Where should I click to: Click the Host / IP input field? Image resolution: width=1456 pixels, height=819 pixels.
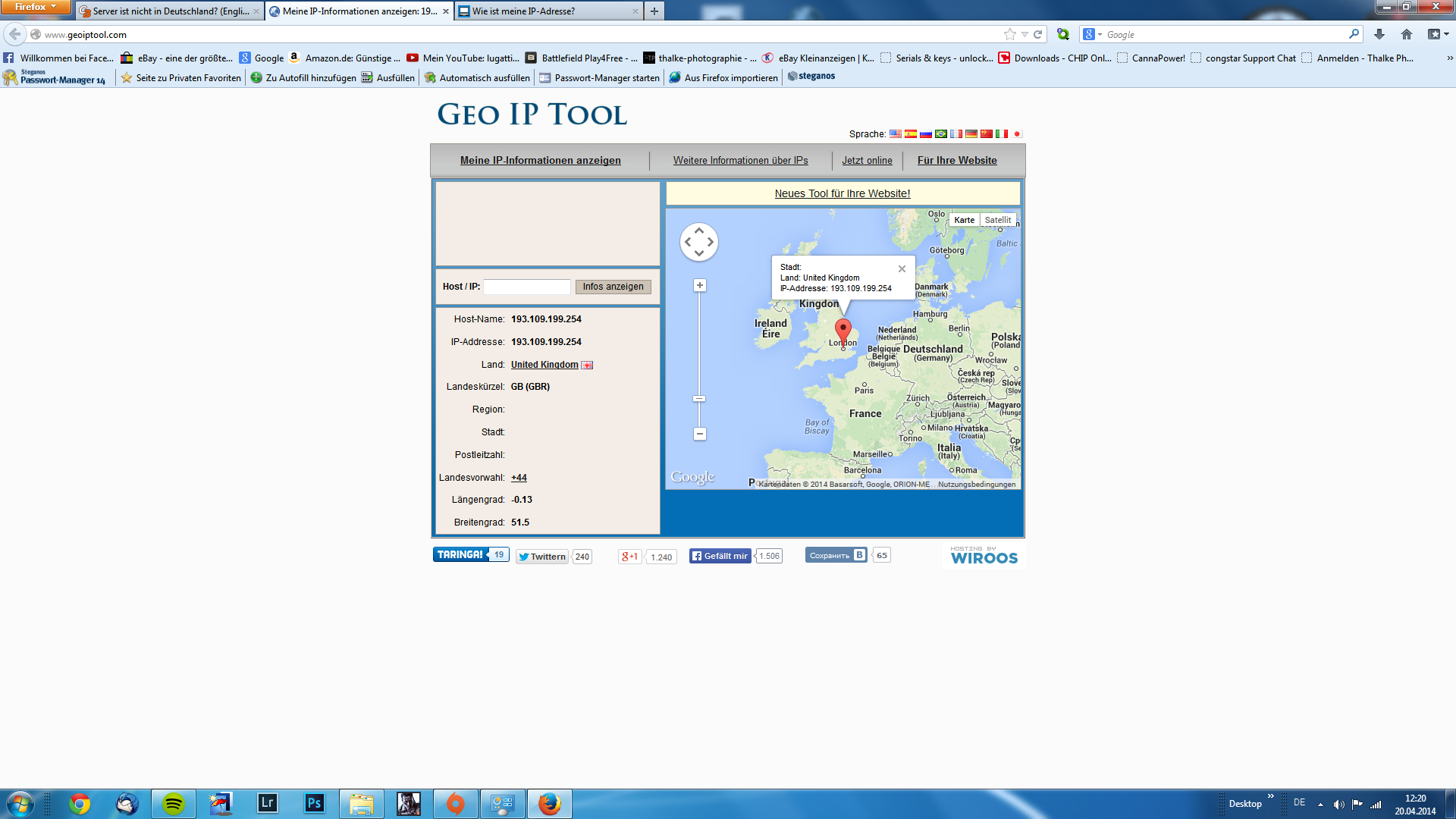527,287
